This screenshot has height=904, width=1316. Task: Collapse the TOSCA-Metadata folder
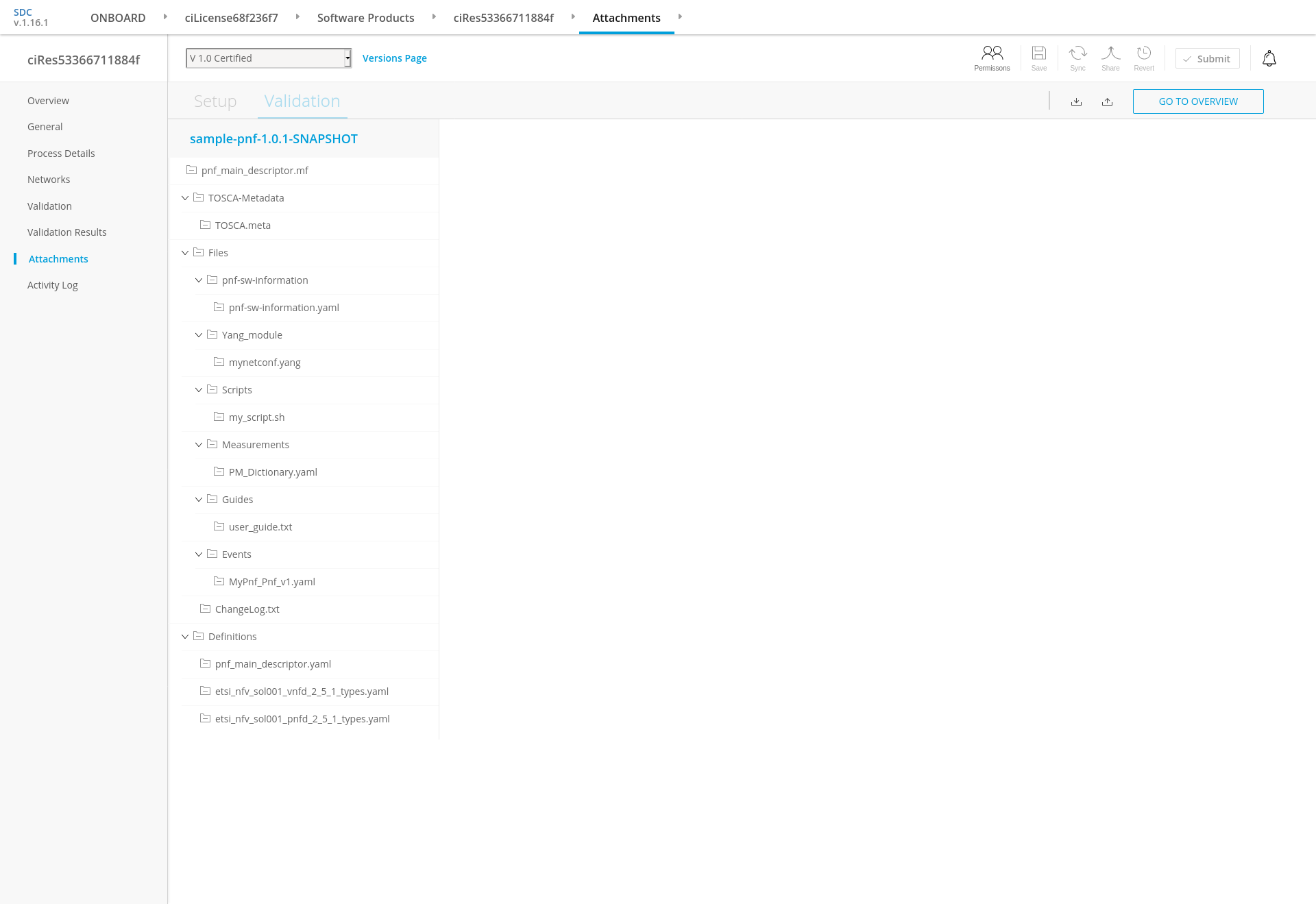[x=185, y=198]
